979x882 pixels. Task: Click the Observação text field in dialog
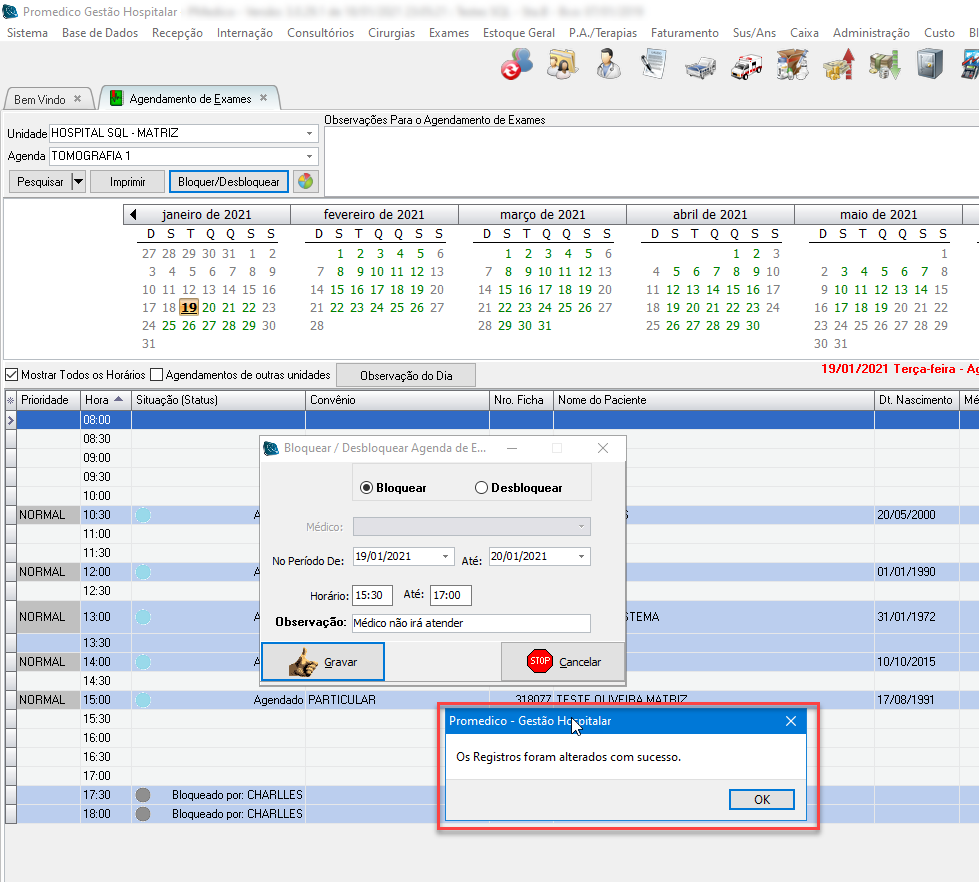pos(470,623)
